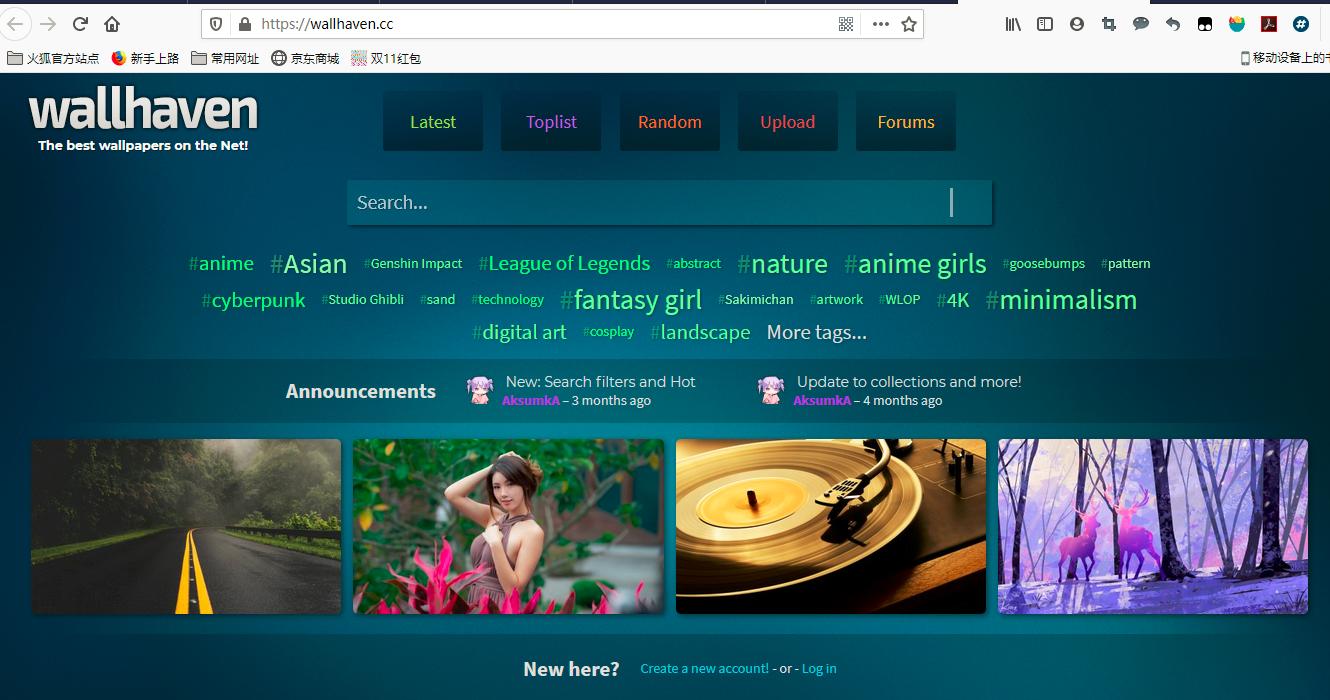Browse the #abstract tag
The width and height of the screenshot is (1330, 700).
tap(693, 264)
